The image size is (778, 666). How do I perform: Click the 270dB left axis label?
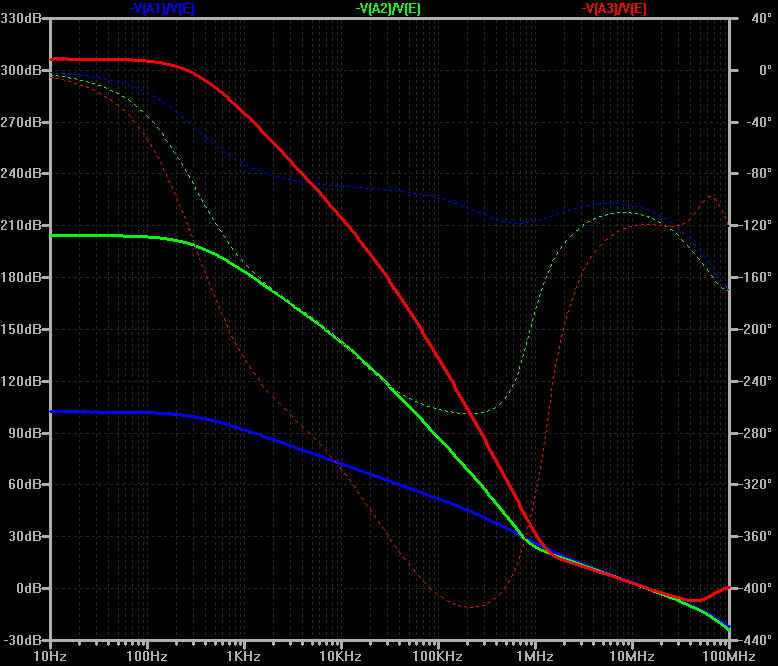click(x=21, y=122)
